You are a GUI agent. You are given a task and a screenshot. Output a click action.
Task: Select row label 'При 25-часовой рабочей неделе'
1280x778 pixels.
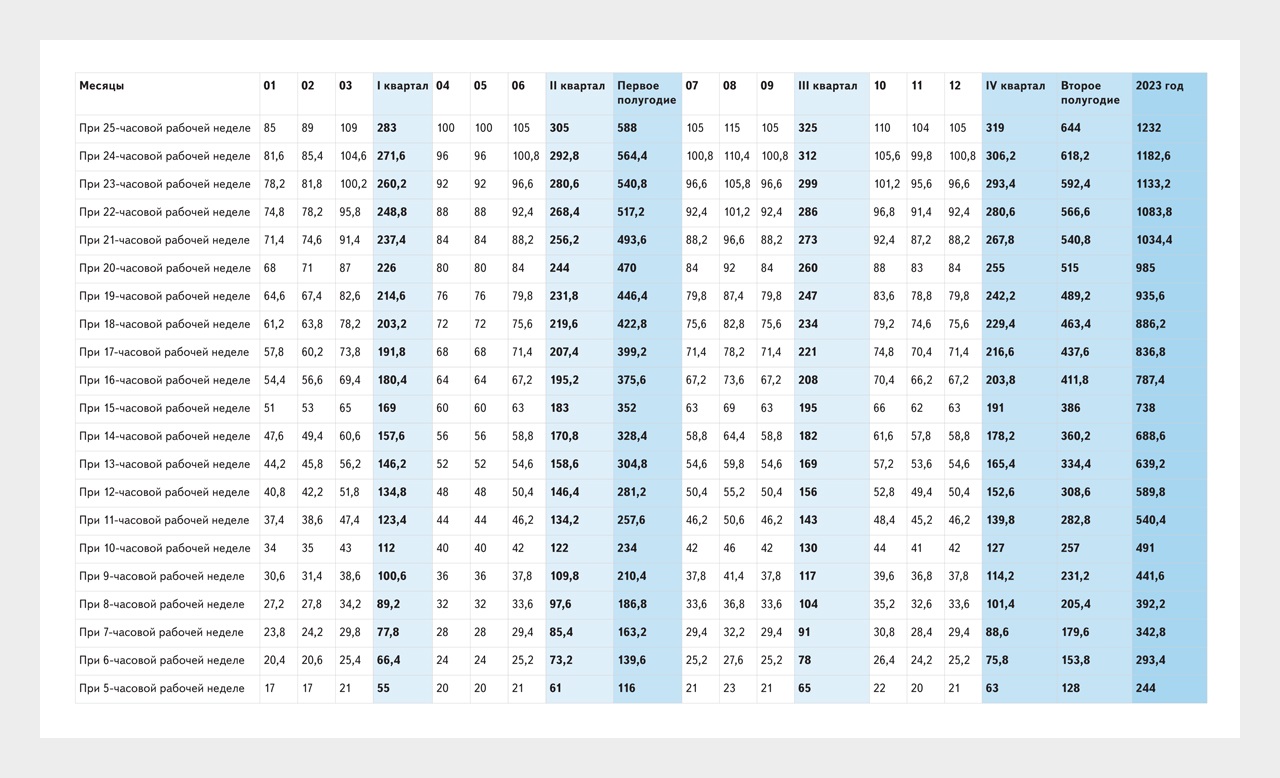pos(165,128)
